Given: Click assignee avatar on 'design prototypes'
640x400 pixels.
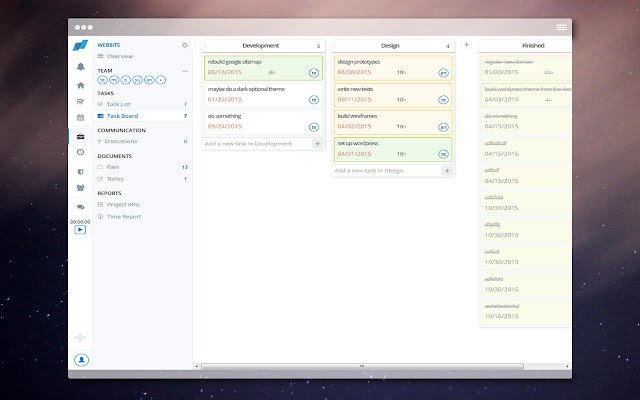Looking at the screenshot, I should (443, 73).
